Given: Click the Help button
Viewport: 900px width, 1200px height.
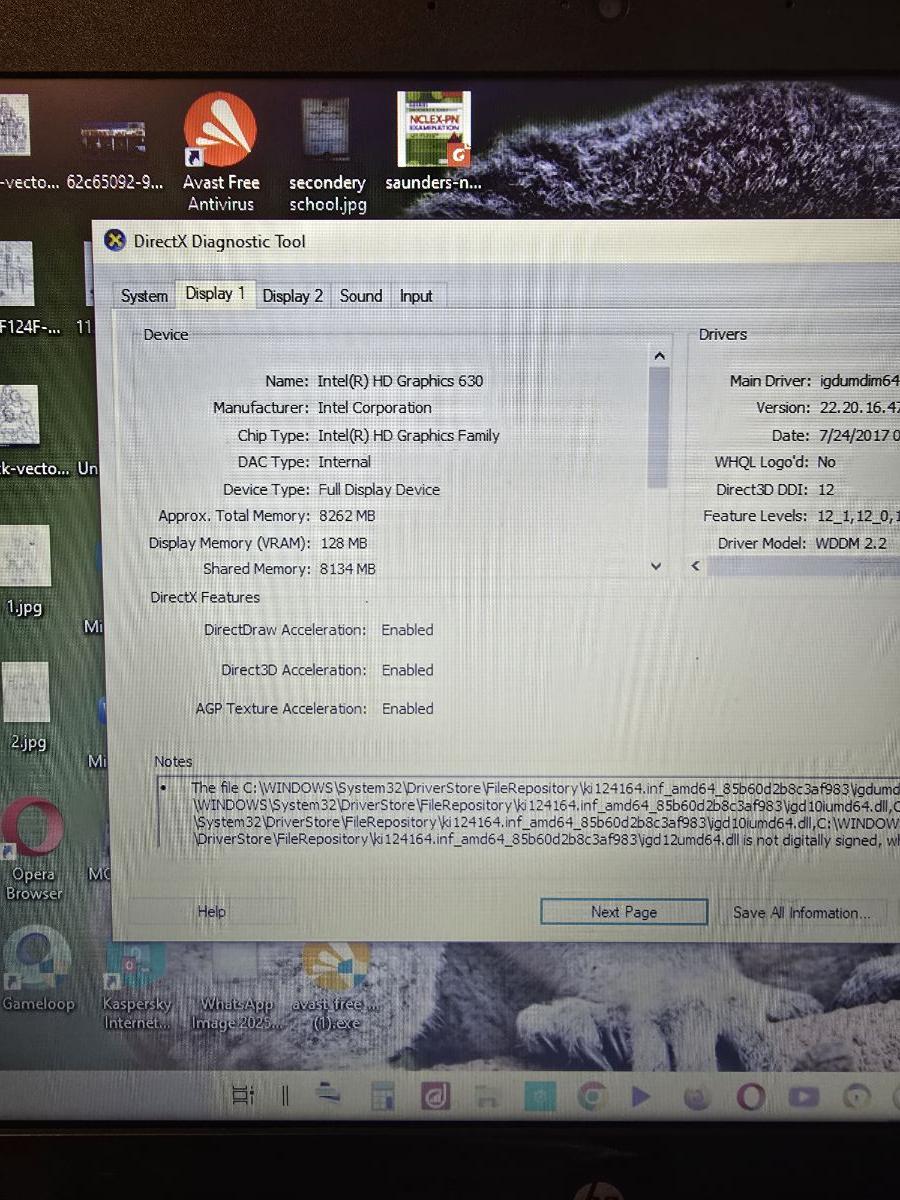Looking at the screenshot, I should [x=212, y=912].
